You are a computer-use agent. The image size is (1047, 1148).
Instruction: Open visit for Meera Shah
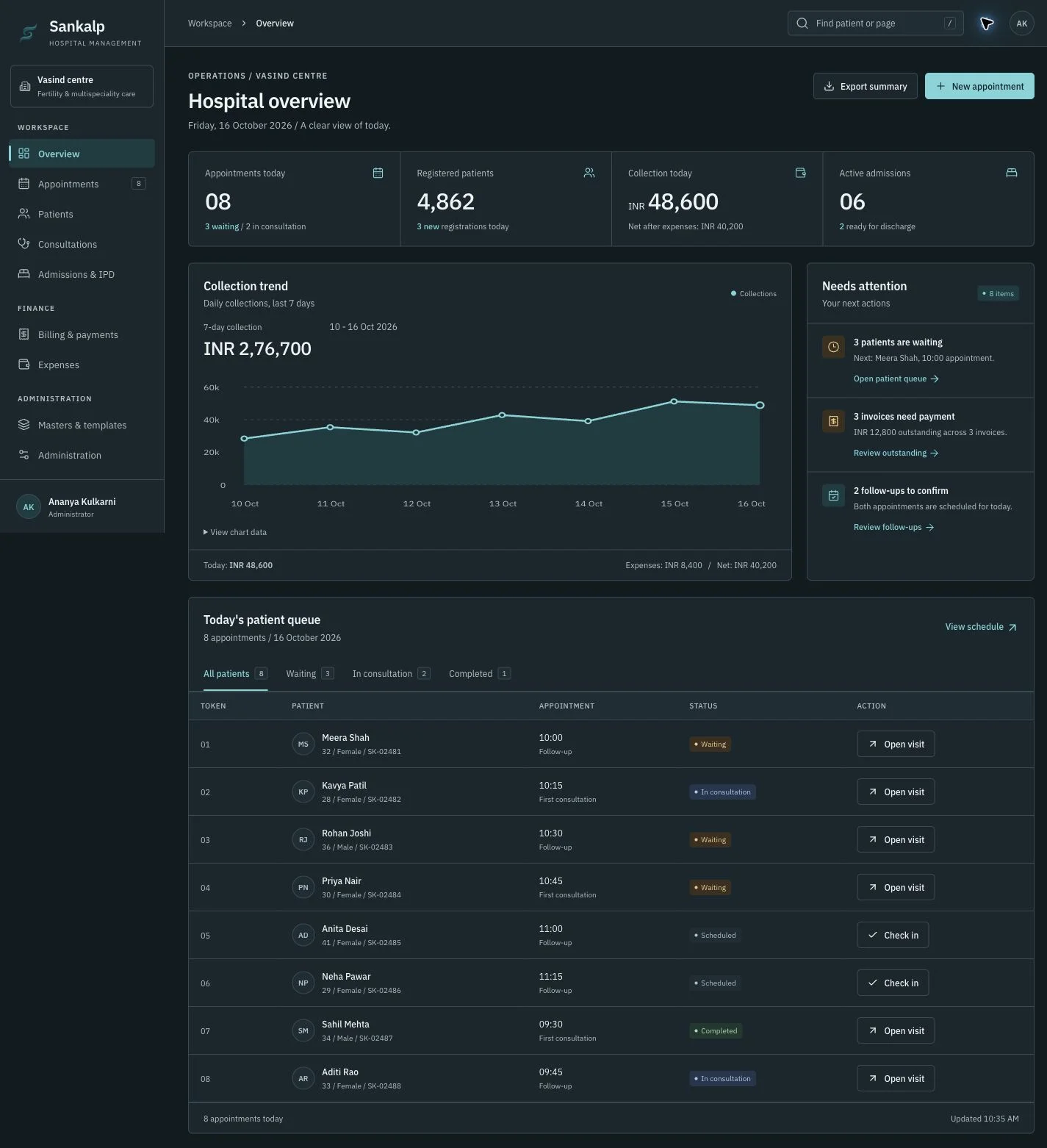896,744
